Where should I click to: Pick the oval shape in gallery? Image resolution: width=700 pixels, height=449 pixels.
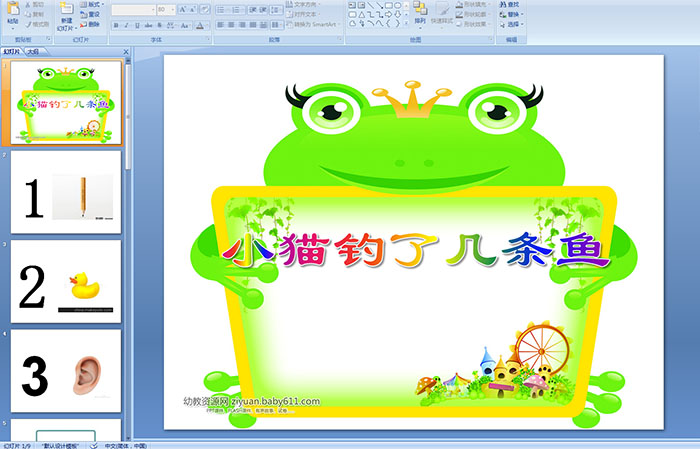click(x=398, y=5)
